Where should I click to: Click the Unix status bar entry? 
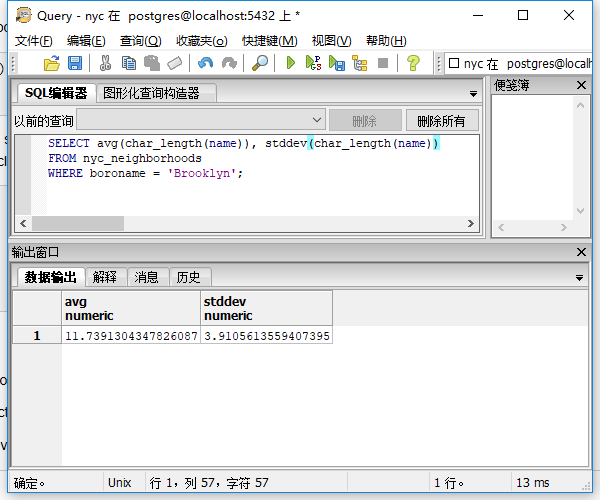[x=120, y=483]
